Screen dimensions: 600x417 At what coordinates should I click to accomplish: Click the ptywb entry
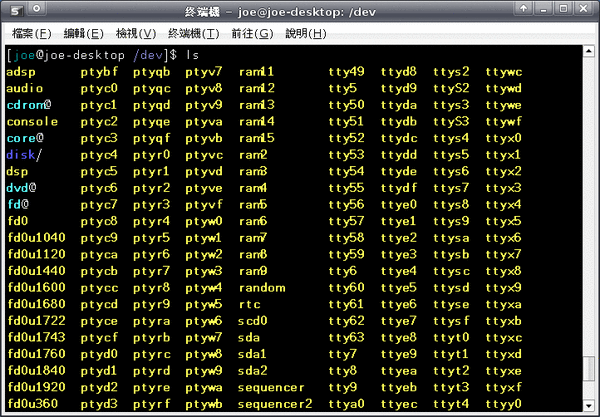tap(204, 404)
